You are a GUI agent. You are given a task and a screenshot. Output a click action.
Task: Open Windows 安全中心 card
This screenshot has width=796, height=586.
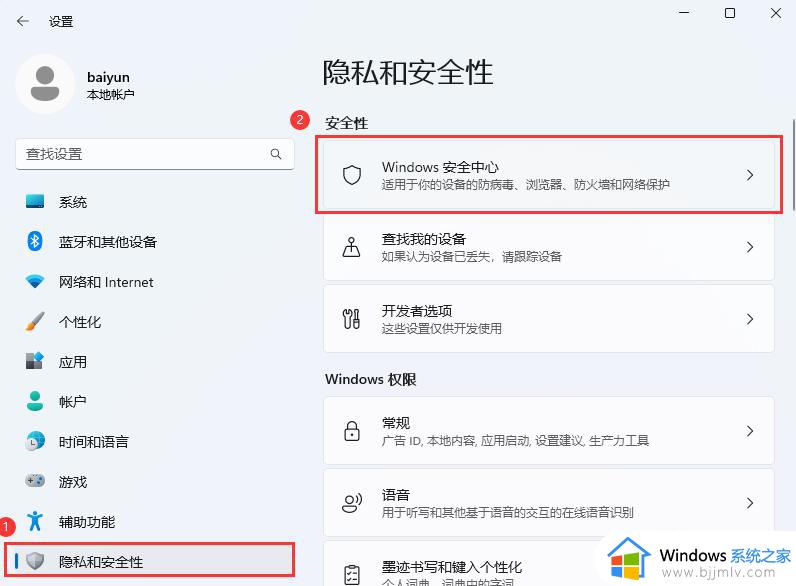click(549, 175)
